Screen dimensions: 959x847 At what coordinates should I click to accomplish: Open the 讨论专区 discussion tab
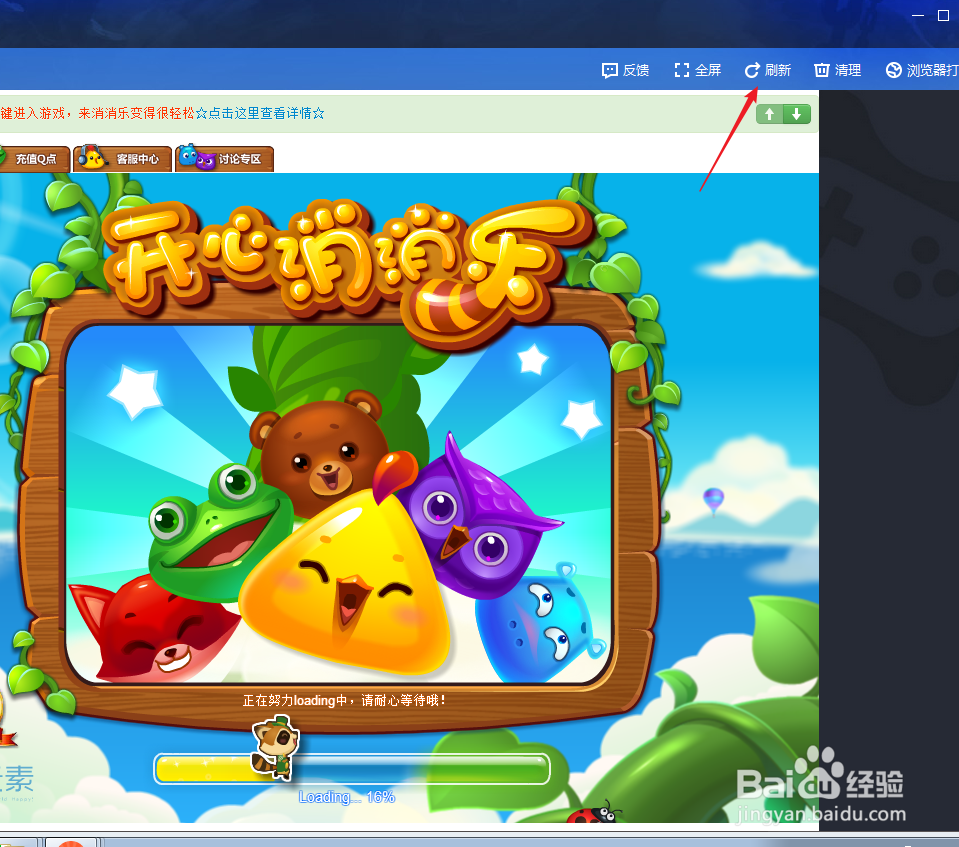(x=224, y=158)
